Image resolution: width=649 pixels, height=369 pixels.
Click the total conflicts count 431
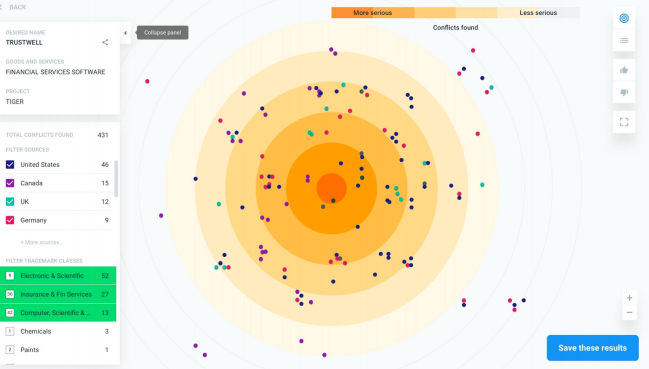[103, 135]
